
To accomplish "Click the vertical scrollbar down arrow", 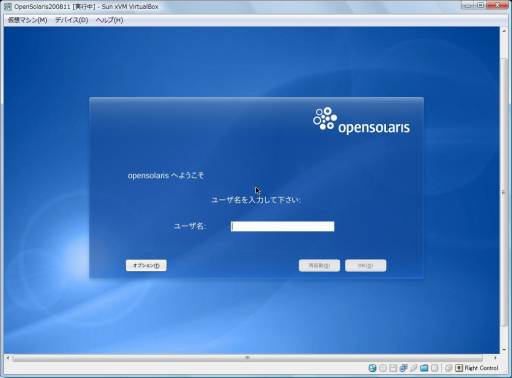I will [x=504, y=350].
